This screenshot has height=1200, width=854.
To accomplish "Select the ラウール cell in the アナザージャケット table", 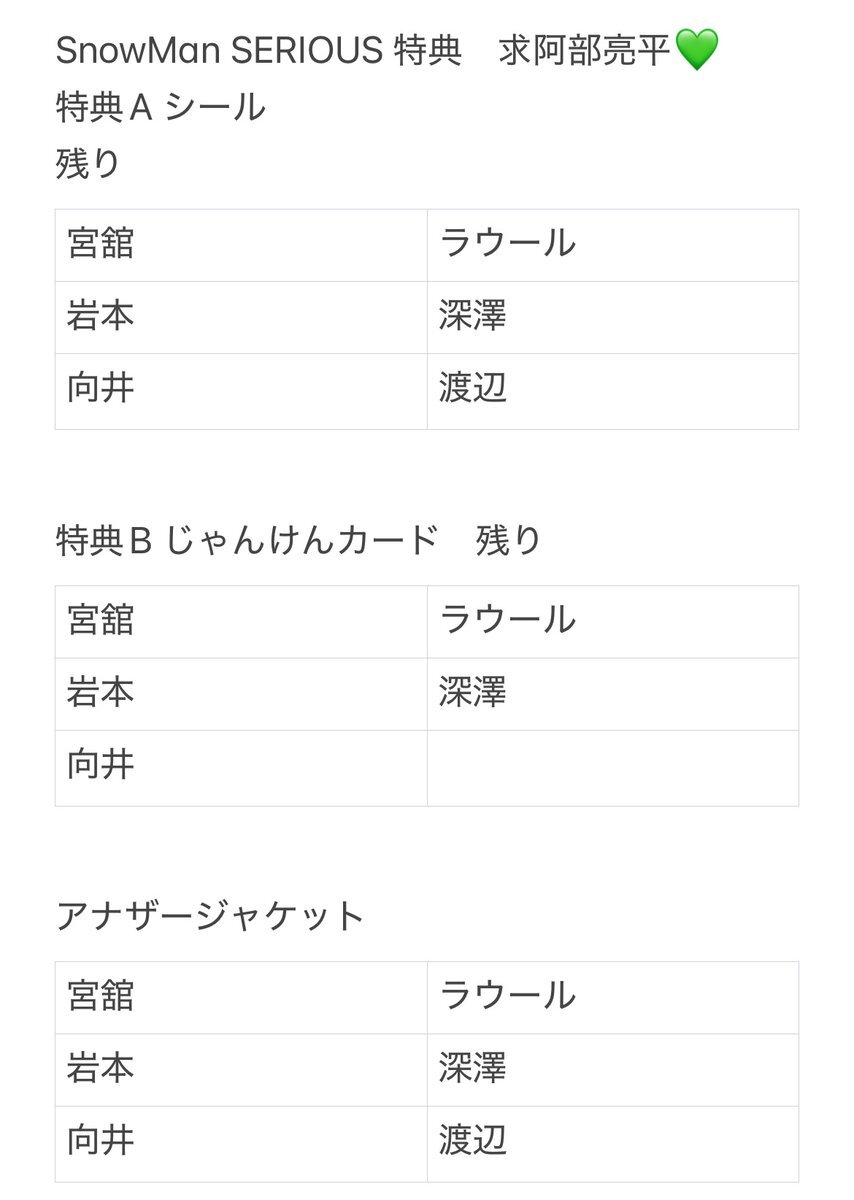I will pyautogui.click(x=613, y=997).
